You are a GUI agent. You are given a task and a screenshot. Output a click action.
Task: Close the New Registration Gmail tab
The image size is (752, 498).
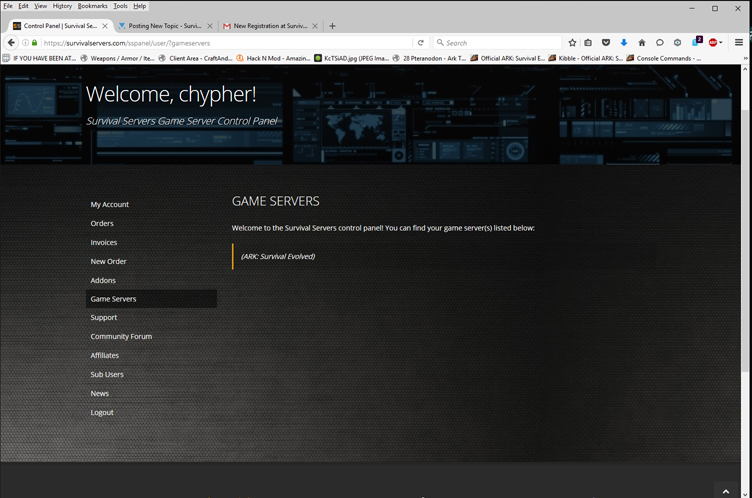coord(315,26)
